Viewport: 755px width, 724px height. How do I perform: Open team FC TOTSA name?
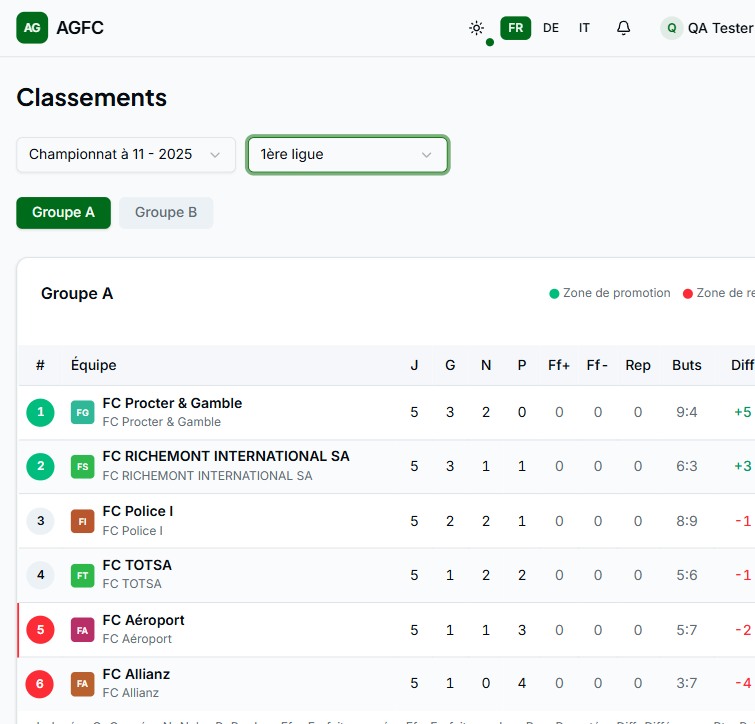(x=137, y=565)
